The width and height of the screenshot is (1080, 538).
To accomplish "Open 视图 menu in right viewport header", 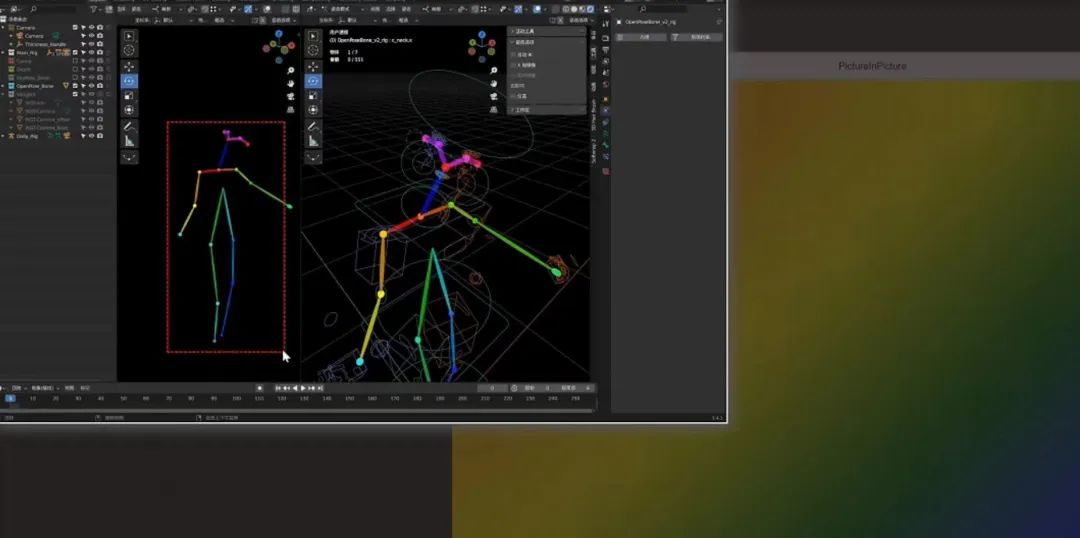I will [x=375, y=10].
